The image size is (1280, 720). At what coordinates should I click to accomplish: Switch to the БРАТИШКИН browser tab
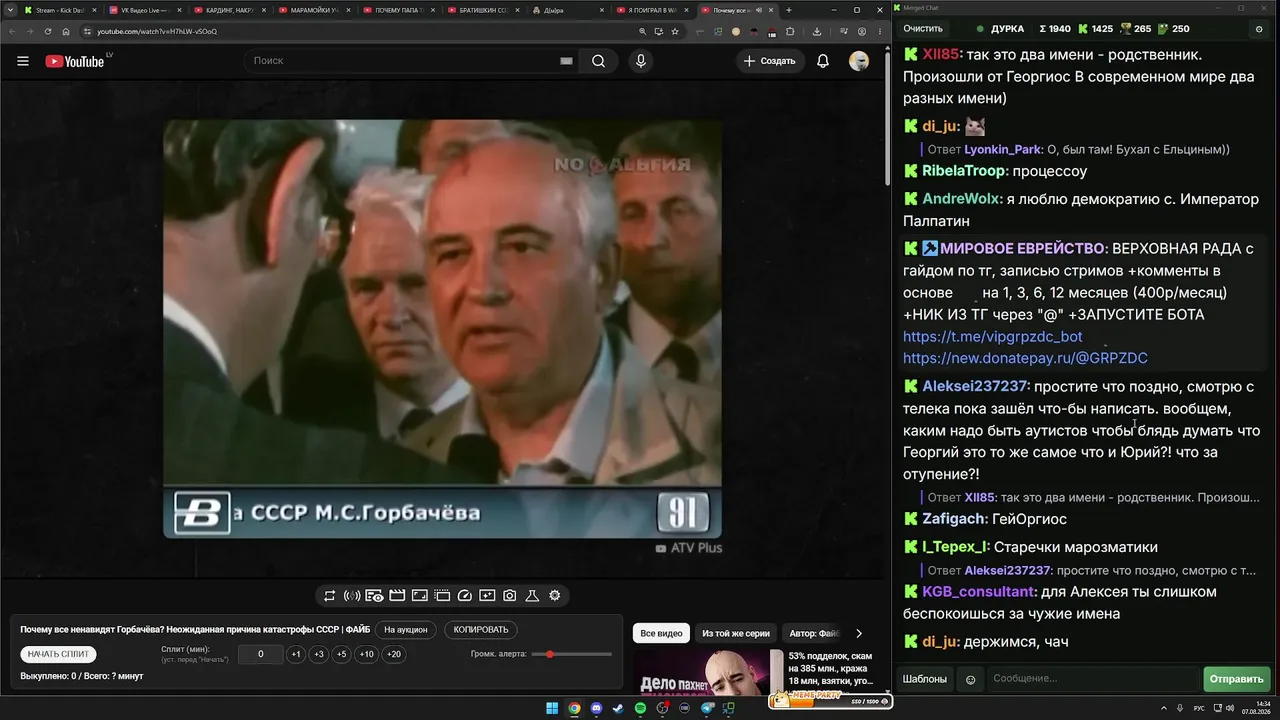(485, 10)
